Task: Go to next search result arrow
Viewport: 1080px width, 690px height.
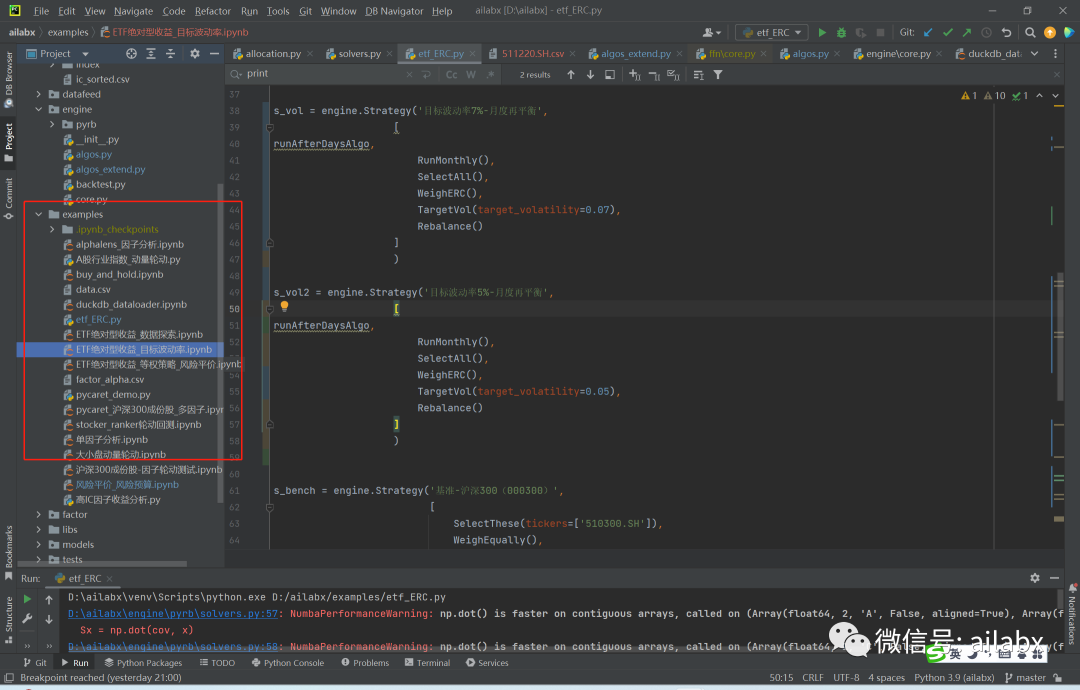Action: coord(590,74)
